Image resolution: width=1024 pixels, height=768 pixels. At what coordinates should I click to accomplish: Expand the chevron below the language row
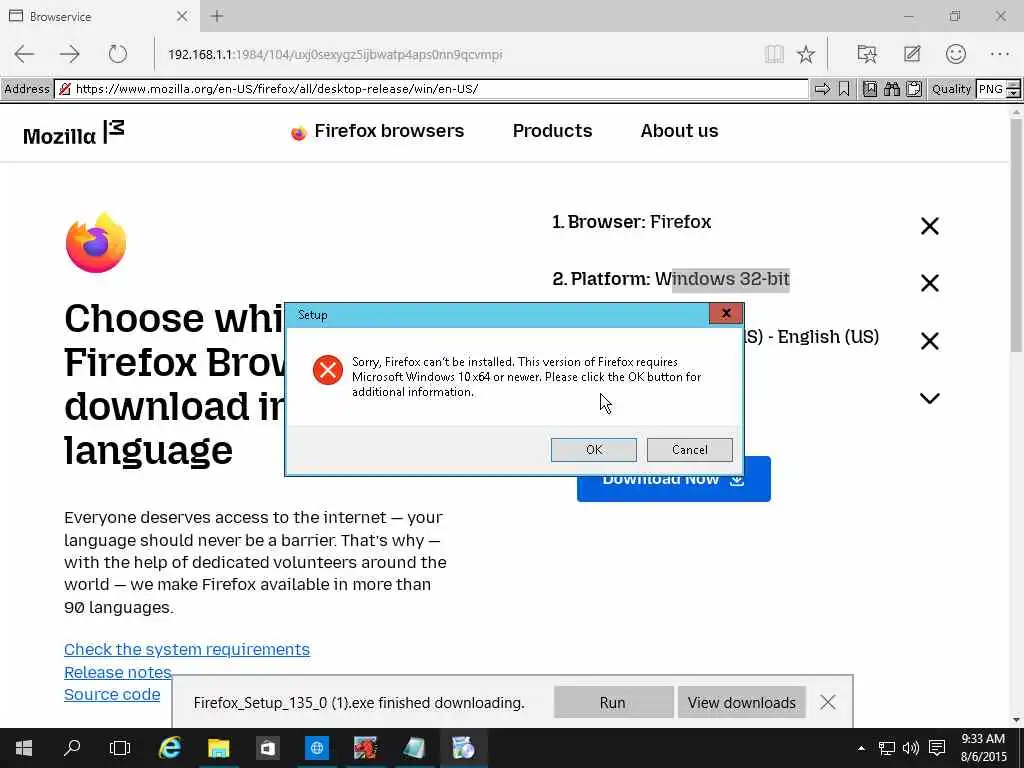(x=929, y=398)
